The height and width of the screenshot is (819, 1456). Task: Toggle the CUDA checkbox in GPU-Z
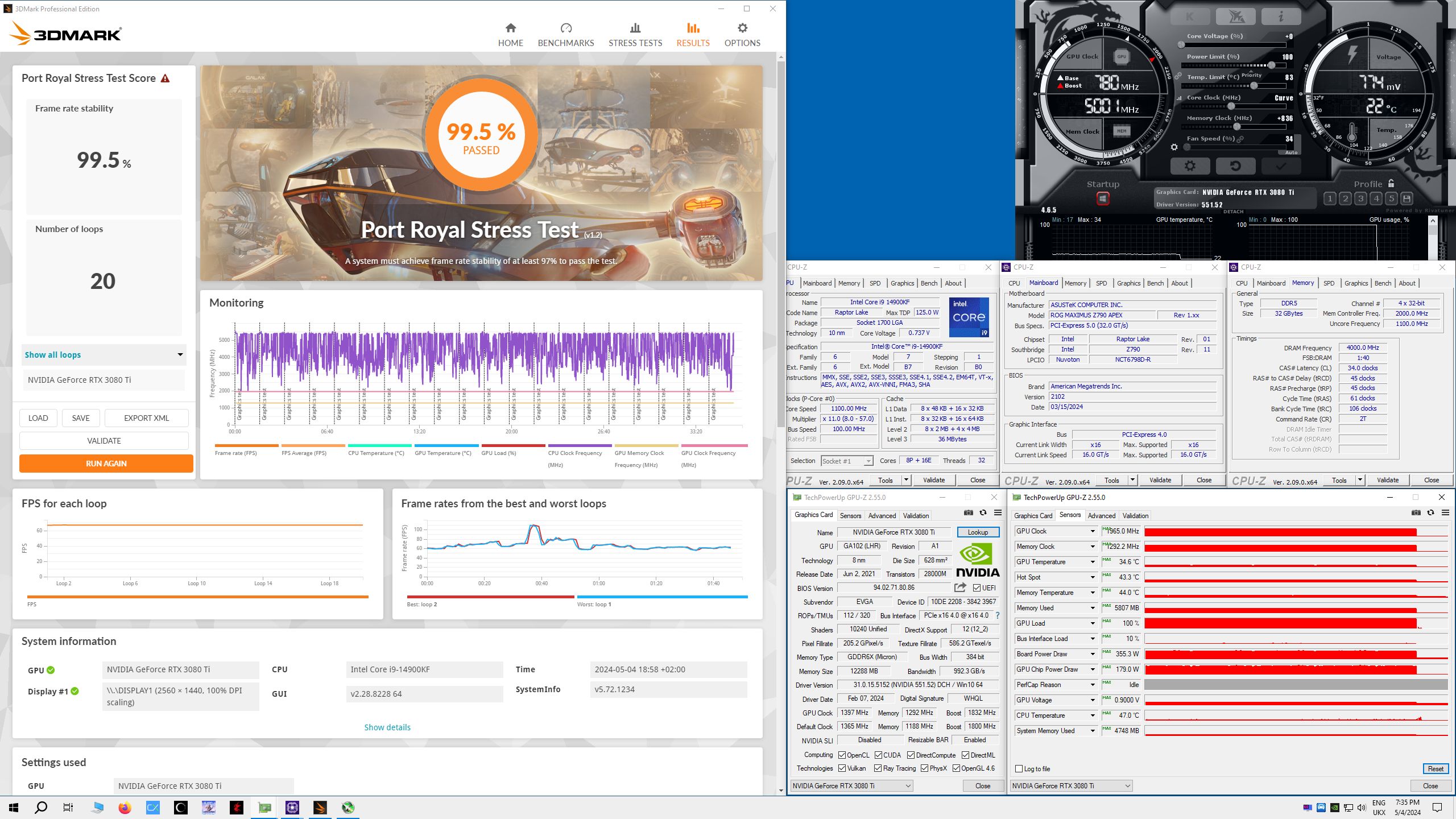879,755
